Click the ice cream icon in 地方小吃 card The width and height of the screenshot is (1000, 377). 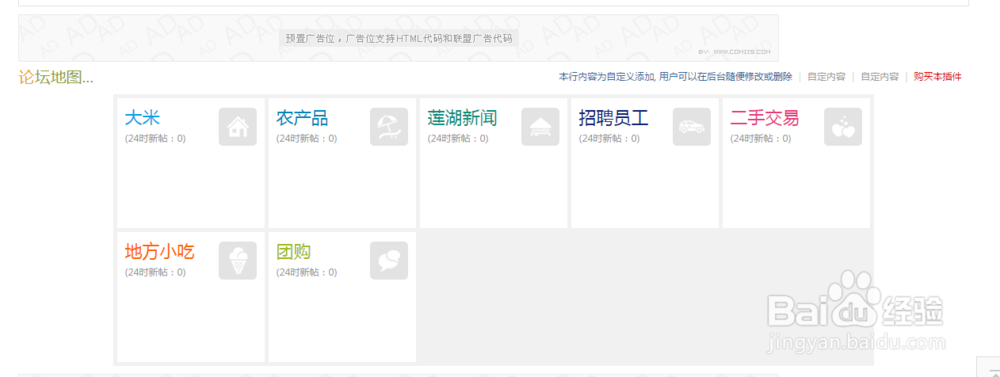(238, 260)
